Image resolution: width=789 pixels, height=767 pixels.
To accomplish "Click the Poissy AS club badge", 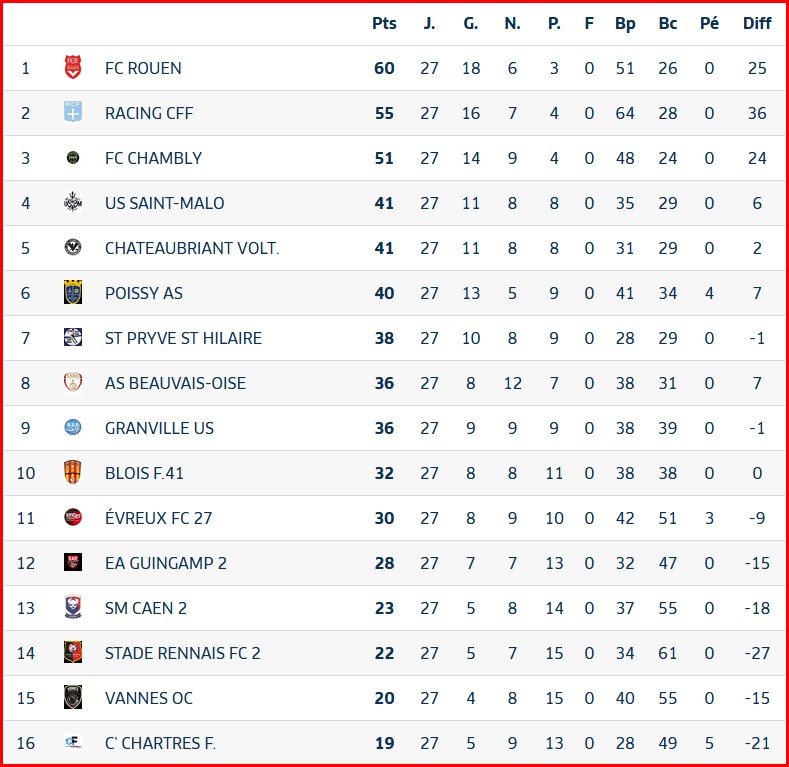I will (72, 293).
